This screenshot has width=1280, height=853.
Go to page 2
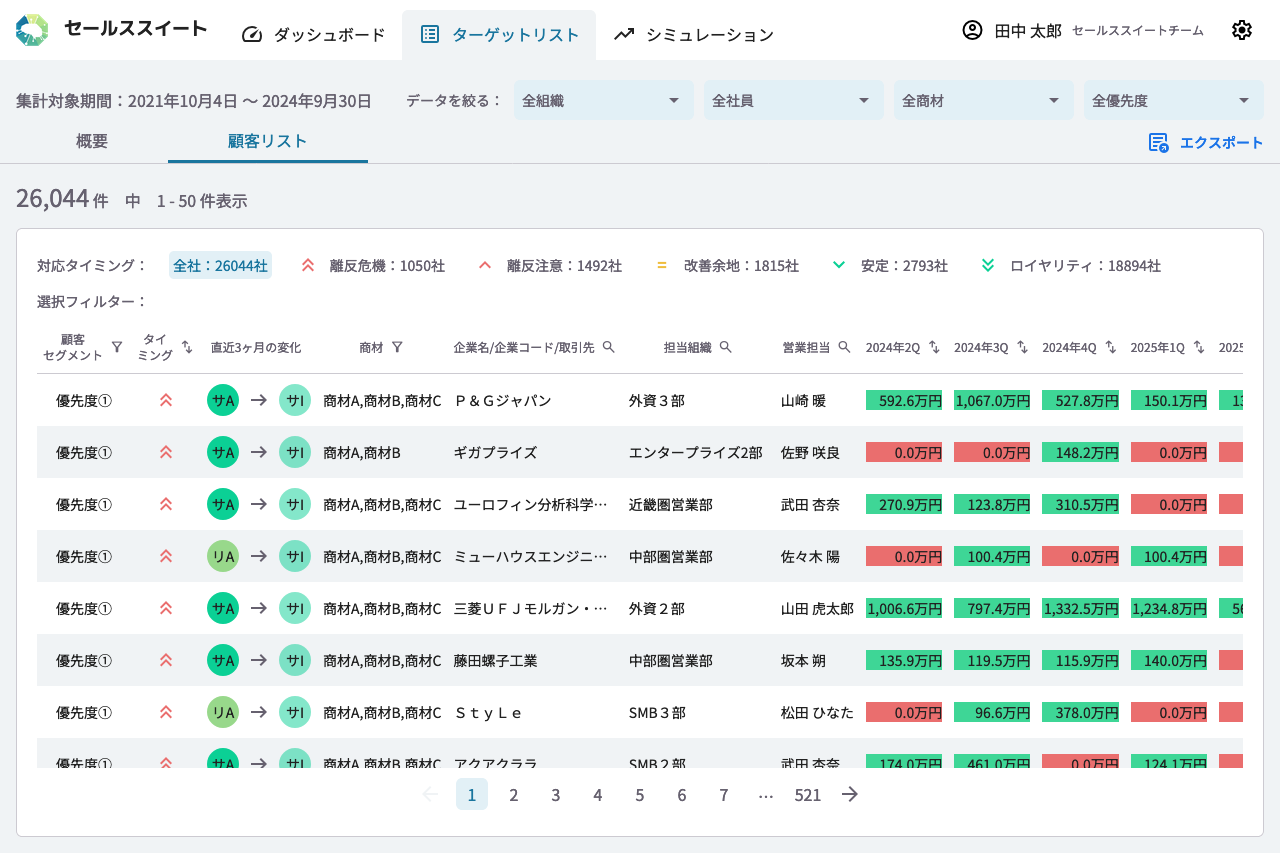pyautogui.click(x=514, y=794)
